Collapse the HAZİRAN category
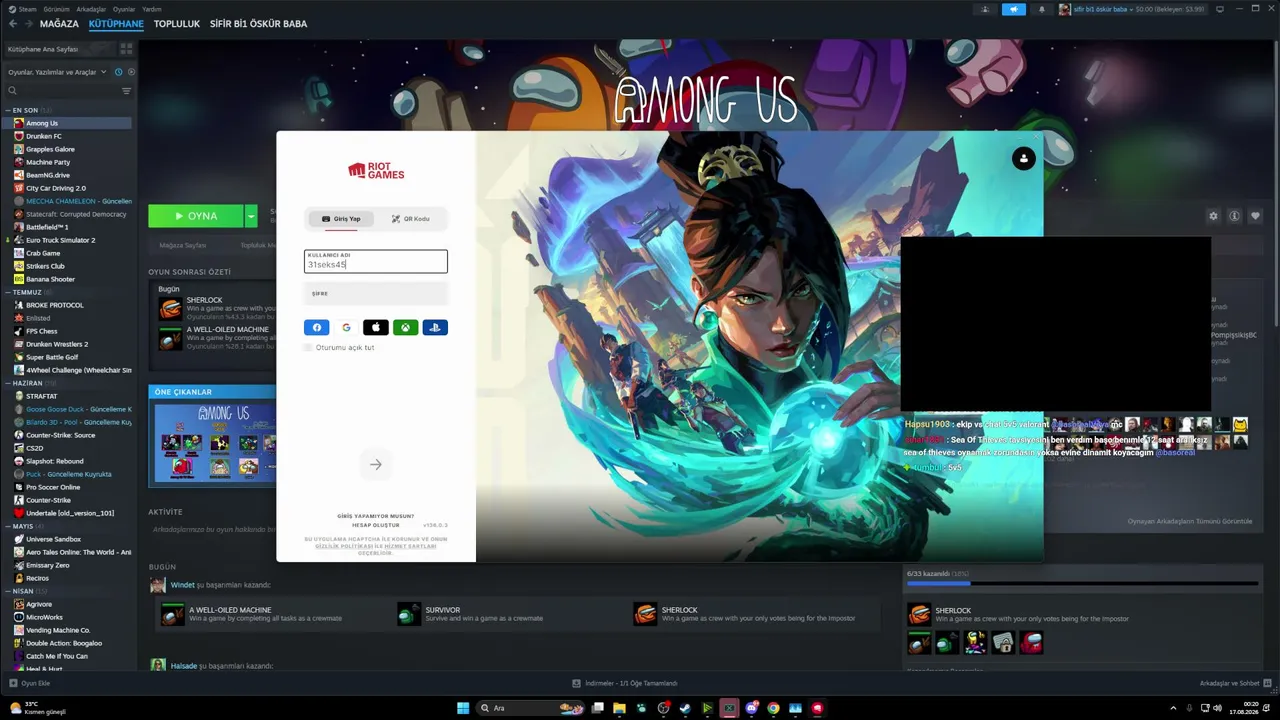Screen dimensions: 1280x720 coord(8,383)
